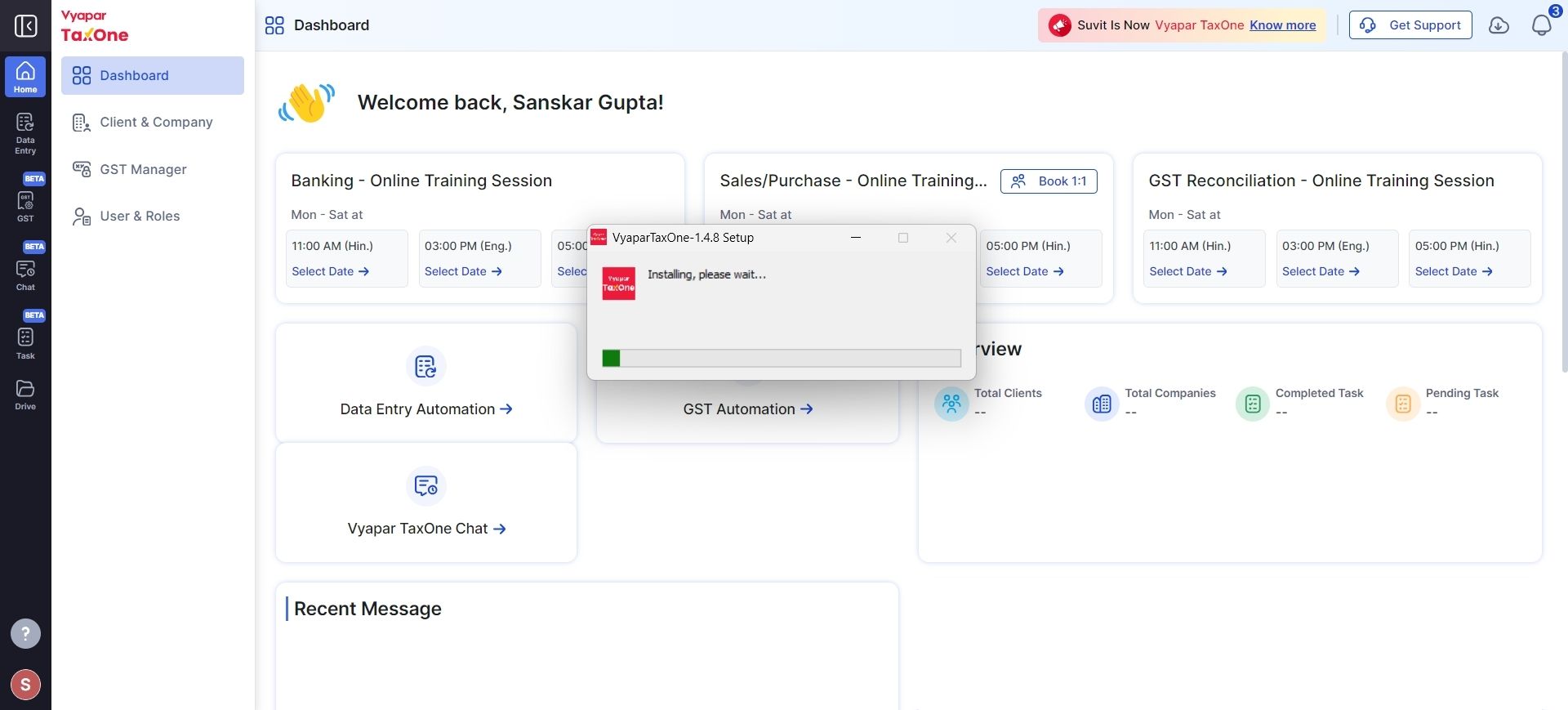Click the Pending Task icon
Viewport: 1568px width, 710px height.
(x=1403, y=404)
